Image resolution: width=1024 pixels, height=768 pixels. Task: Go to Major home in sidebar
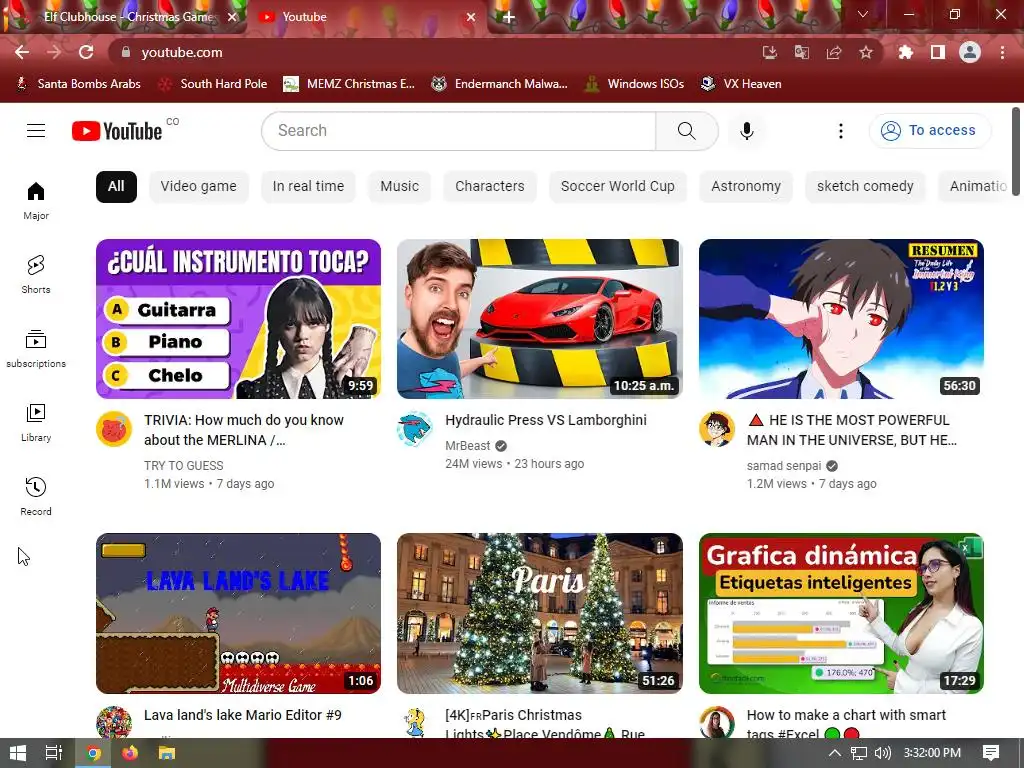[36, 200]
